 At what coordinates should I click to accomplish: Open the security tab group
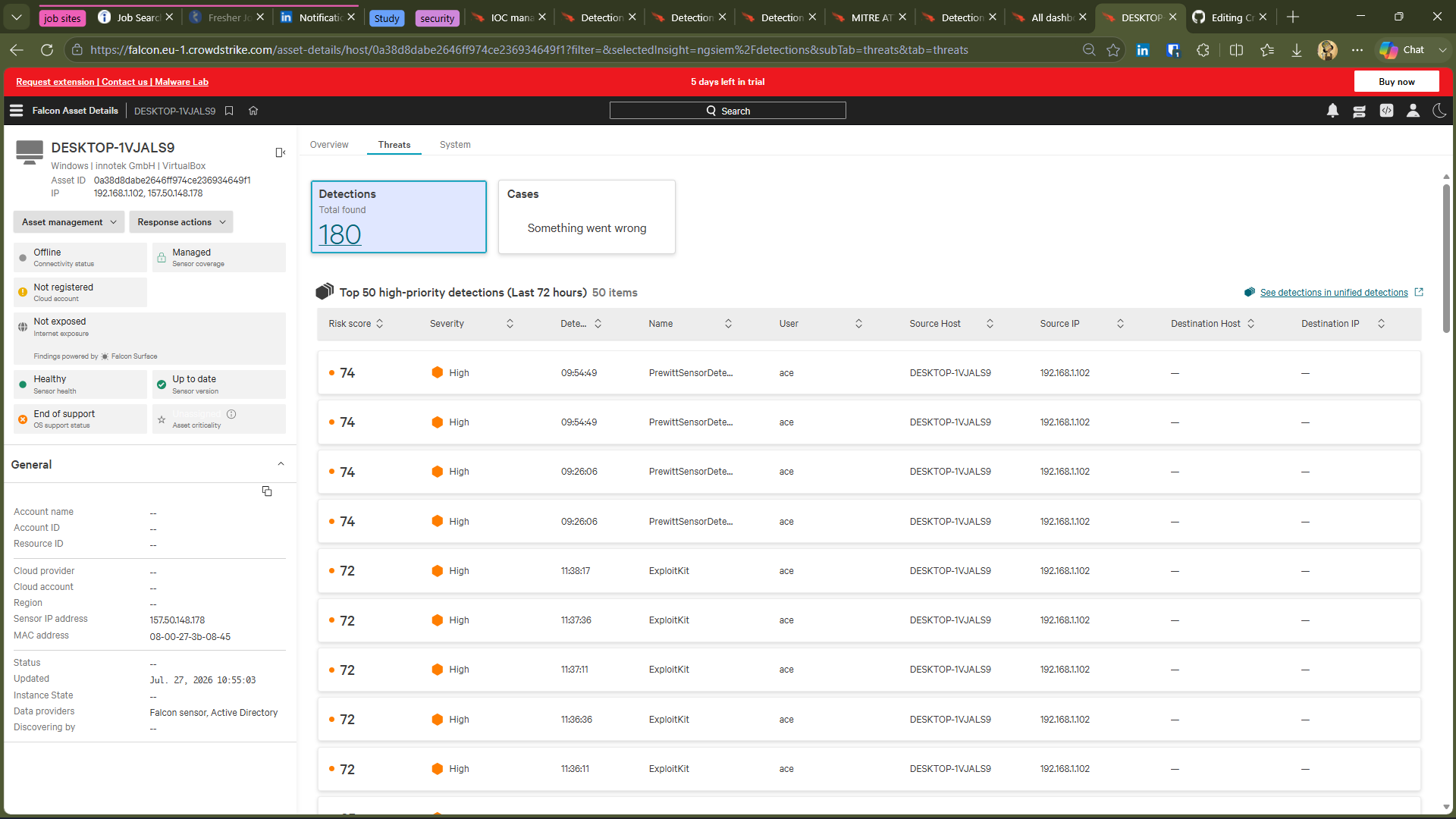click(438, 18)
